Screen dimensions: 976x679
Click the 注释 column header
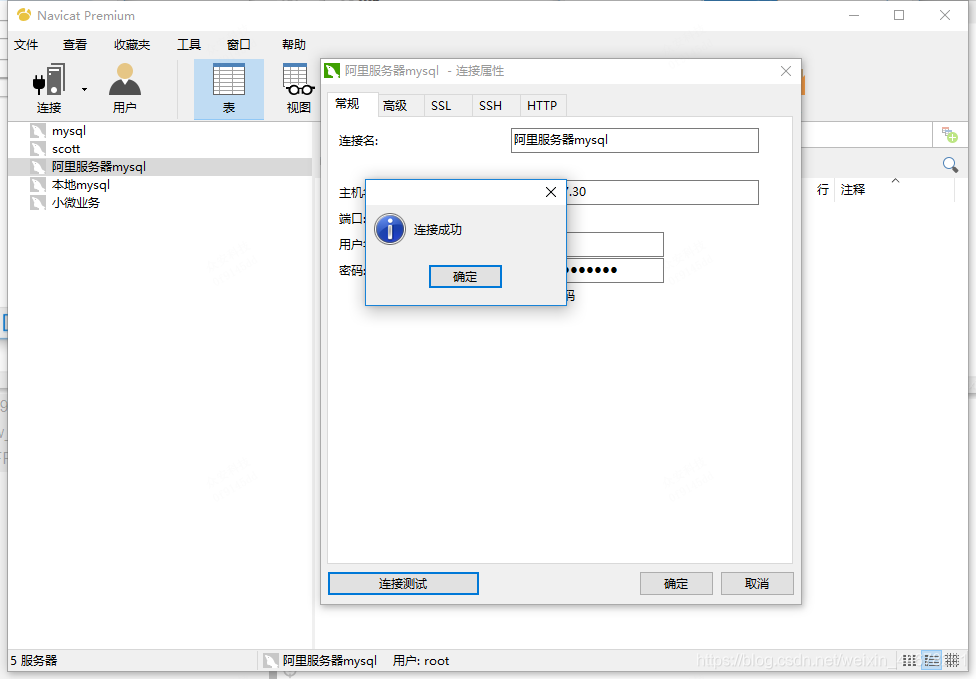[x=853, y=190]
